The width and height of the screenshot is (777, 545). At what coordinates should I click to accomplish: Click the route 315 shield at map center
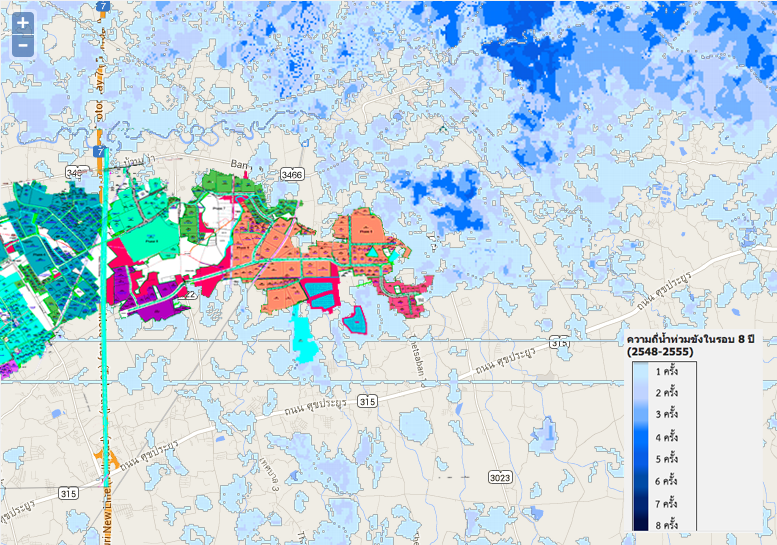367,401
